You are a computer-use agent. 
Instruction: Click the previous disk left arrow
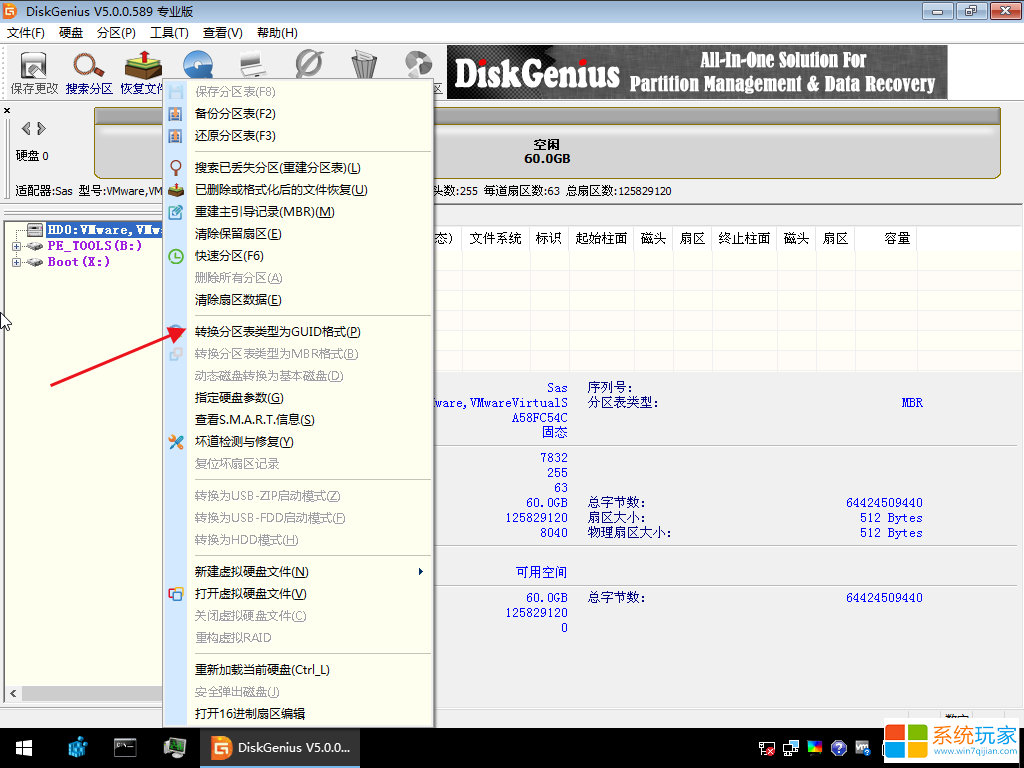[26, 129]
